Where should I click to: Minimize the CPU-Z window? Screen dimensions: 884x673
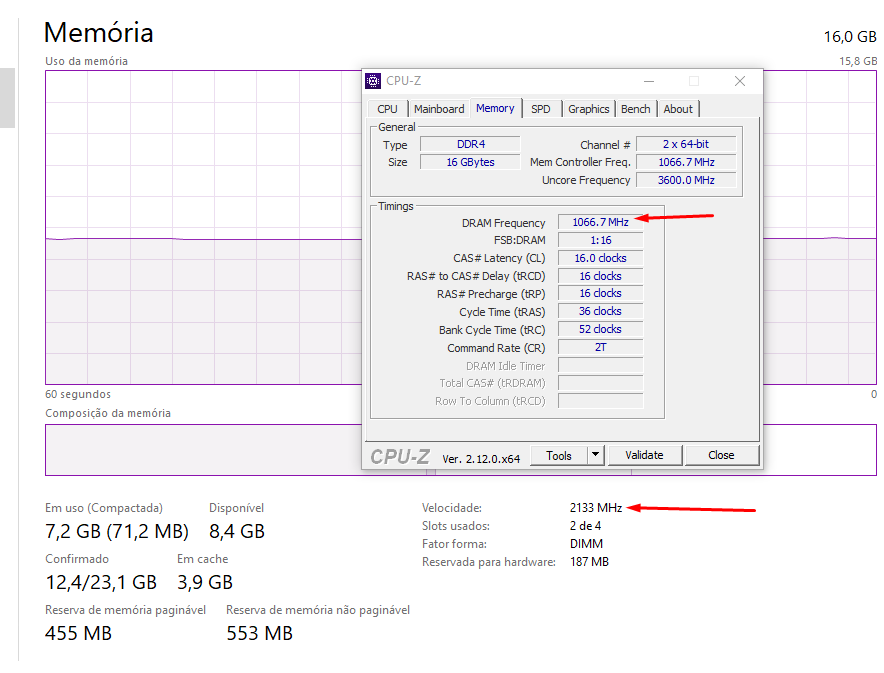pos(649,81)
